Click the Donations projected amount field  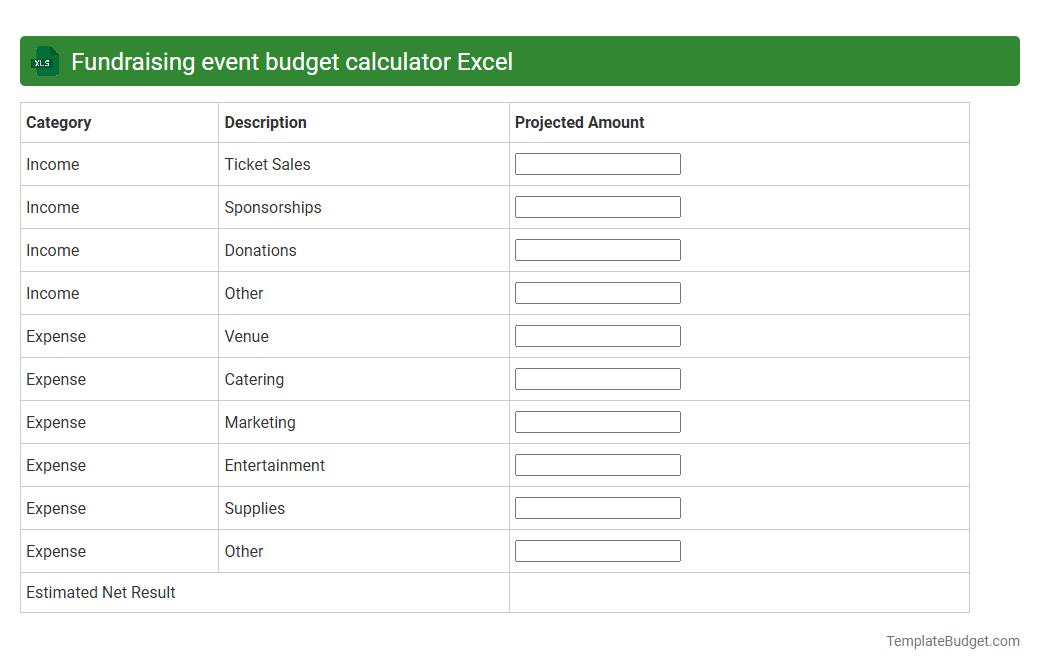[x=597, y=249]
